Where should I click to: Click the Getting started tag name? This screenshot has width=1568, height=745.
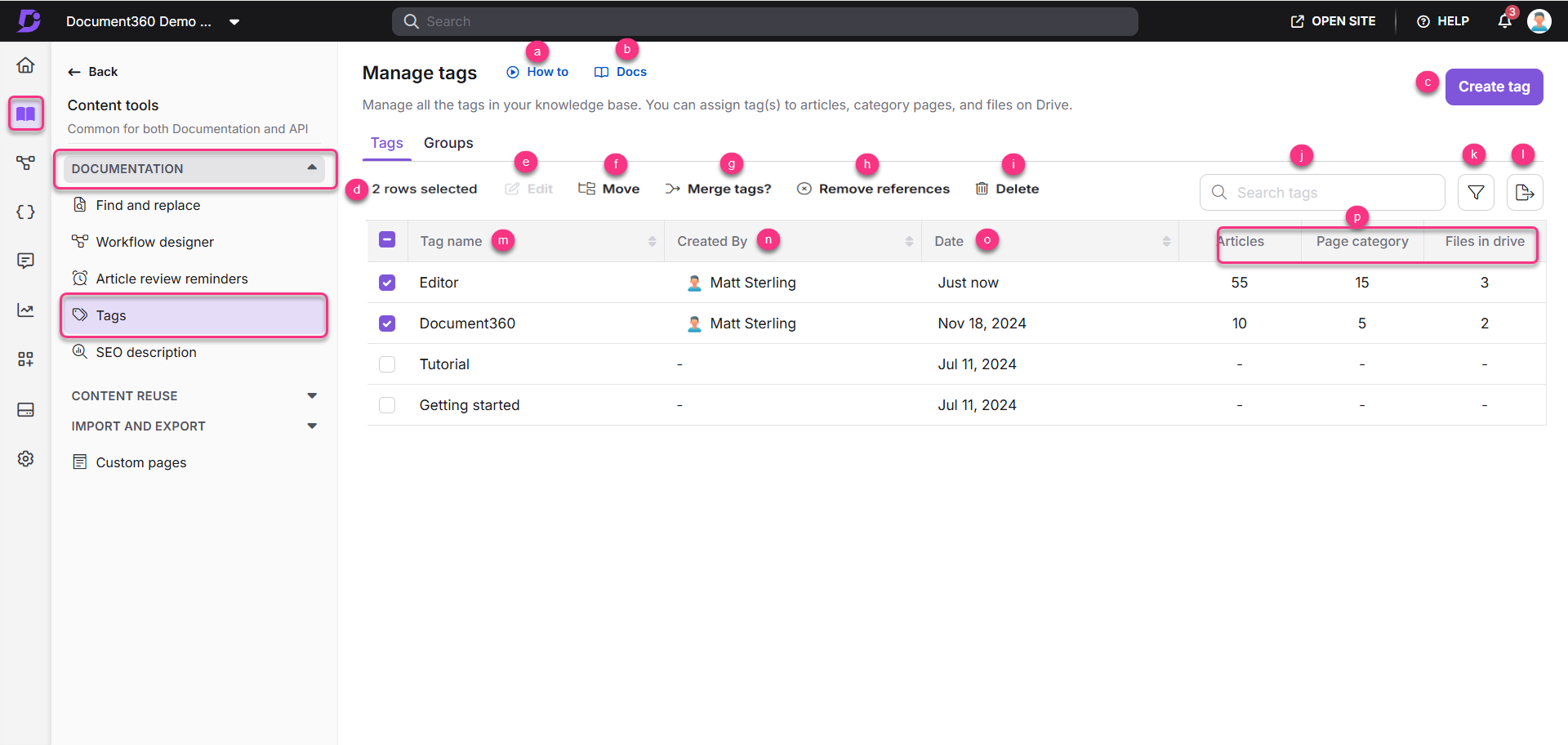[x=470, y=405]
